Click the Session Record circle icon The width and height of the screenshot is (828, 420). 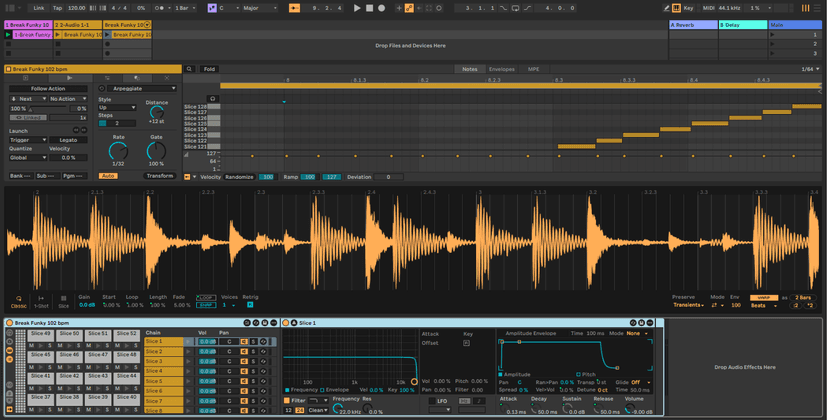[x=439, y=8]
